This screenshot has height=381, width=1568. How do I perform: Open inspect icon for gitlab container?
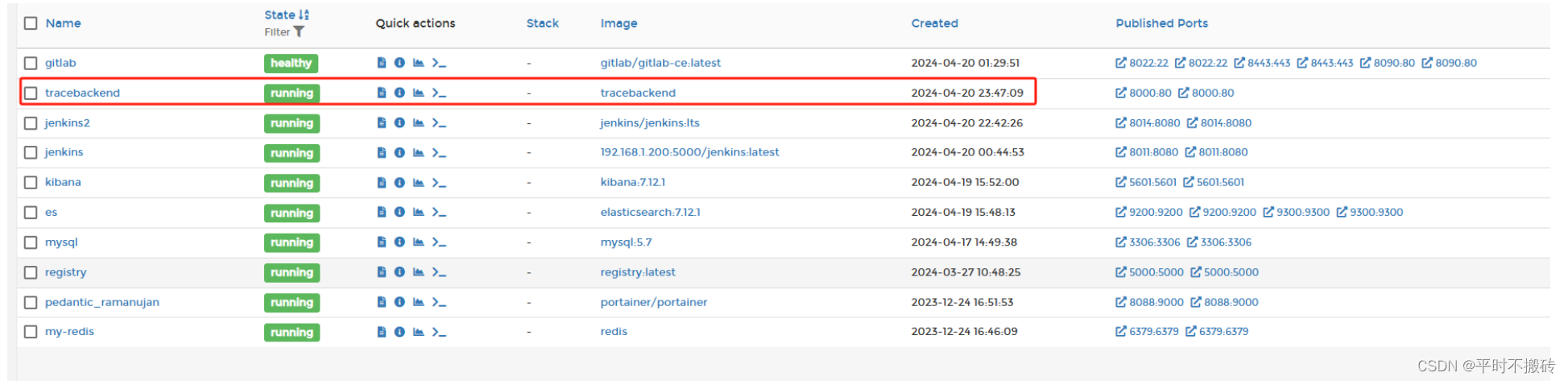tap(399, 63)
